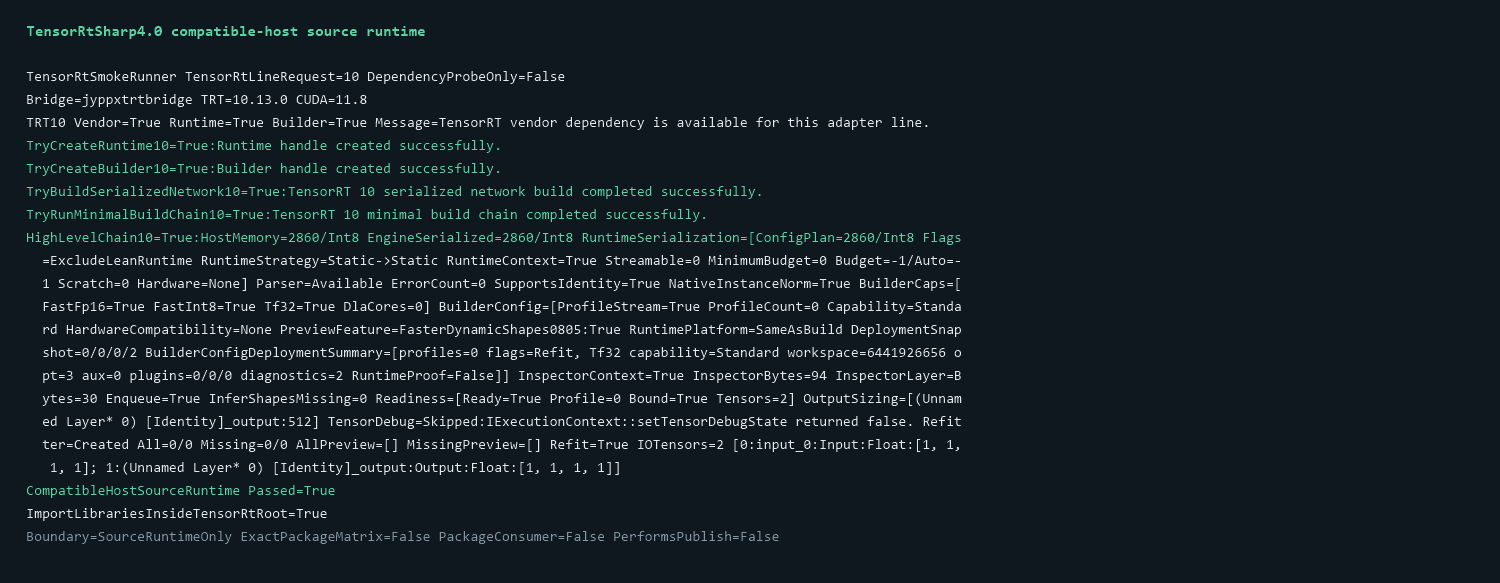Click the TensorRtSmokeRunner TensorRtLineRequest=10 line

(x=296, y=77)
